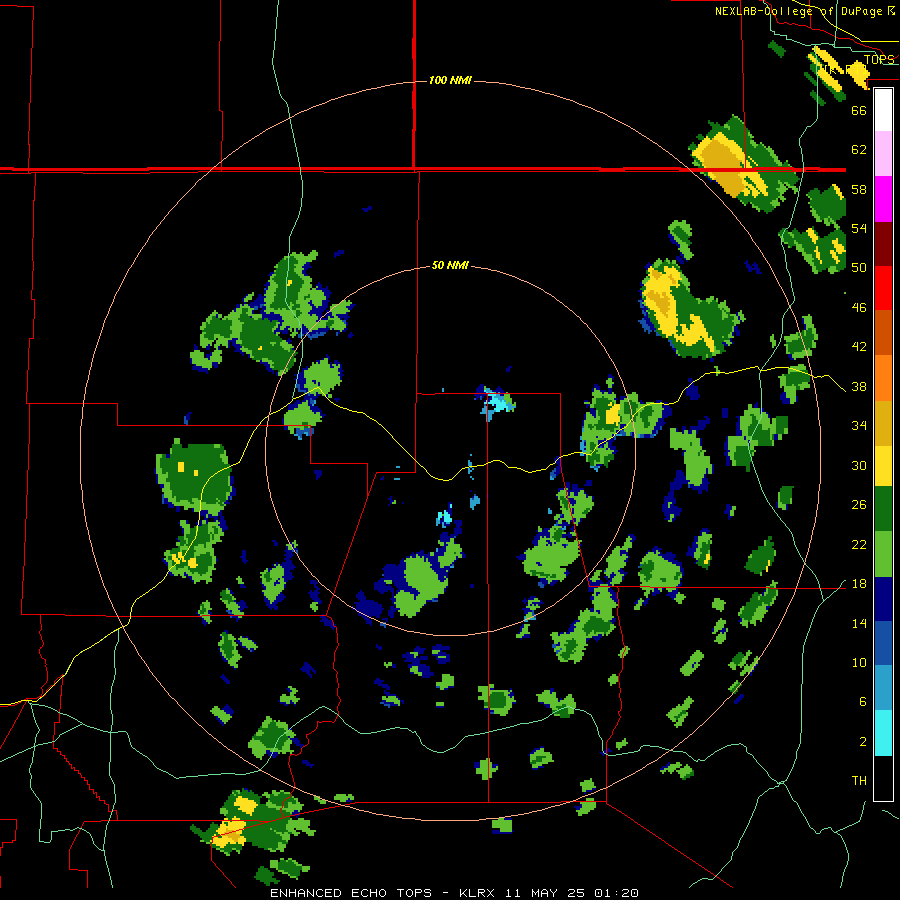Click the 100 NMI range ring label

click(450, 80)
